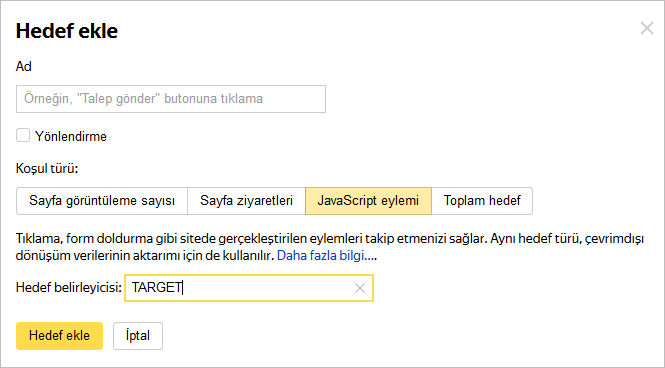Choose the Toplam hedef option
The image size is (665, 368).
482,201
